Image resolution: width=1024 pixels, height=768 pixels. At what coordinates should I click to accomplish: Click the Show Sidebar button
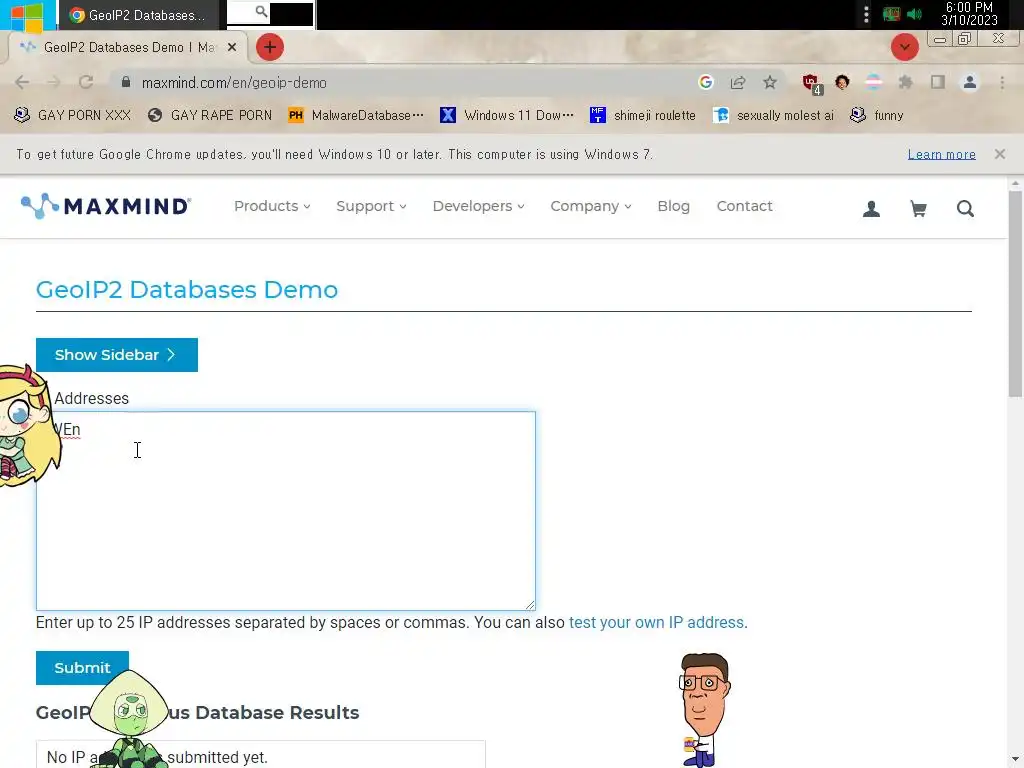117,355
